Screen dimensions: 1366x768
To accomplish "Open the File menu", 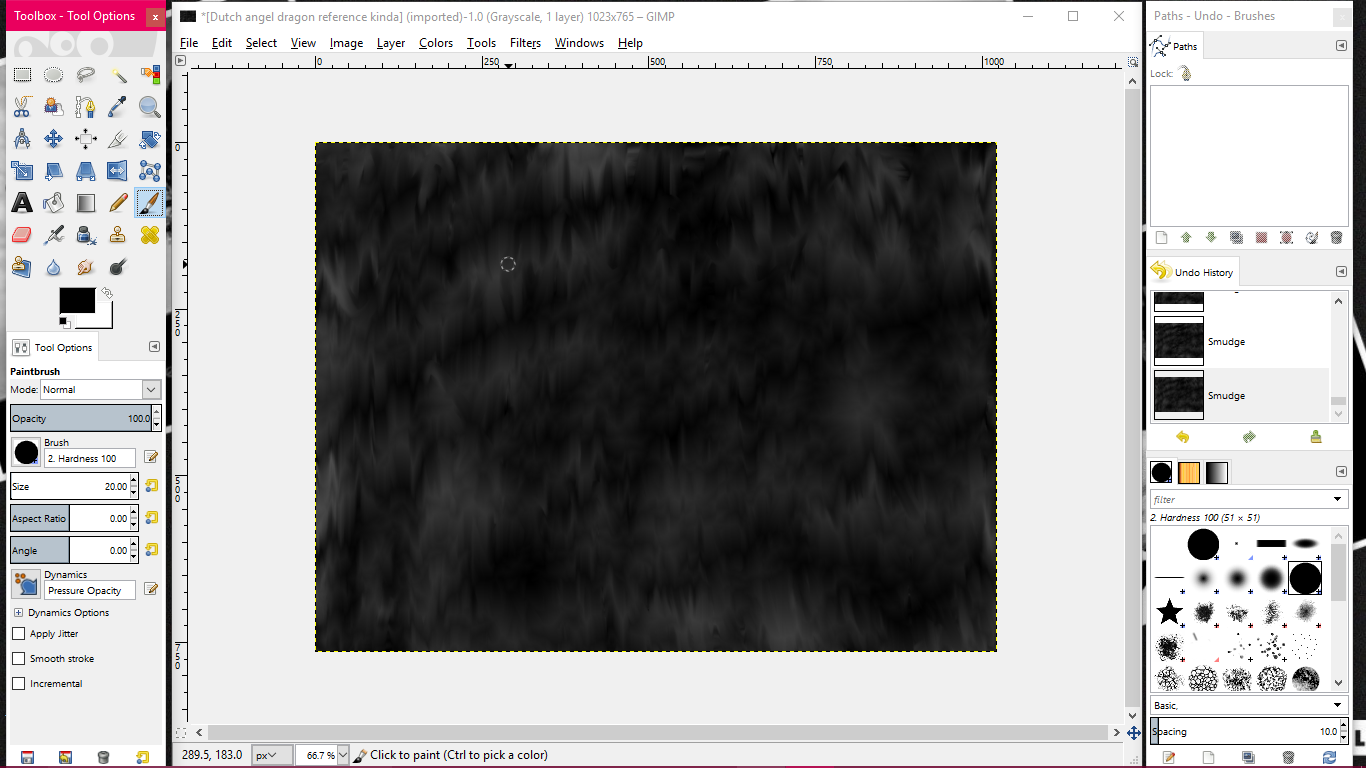I will (x=189, y=43).
